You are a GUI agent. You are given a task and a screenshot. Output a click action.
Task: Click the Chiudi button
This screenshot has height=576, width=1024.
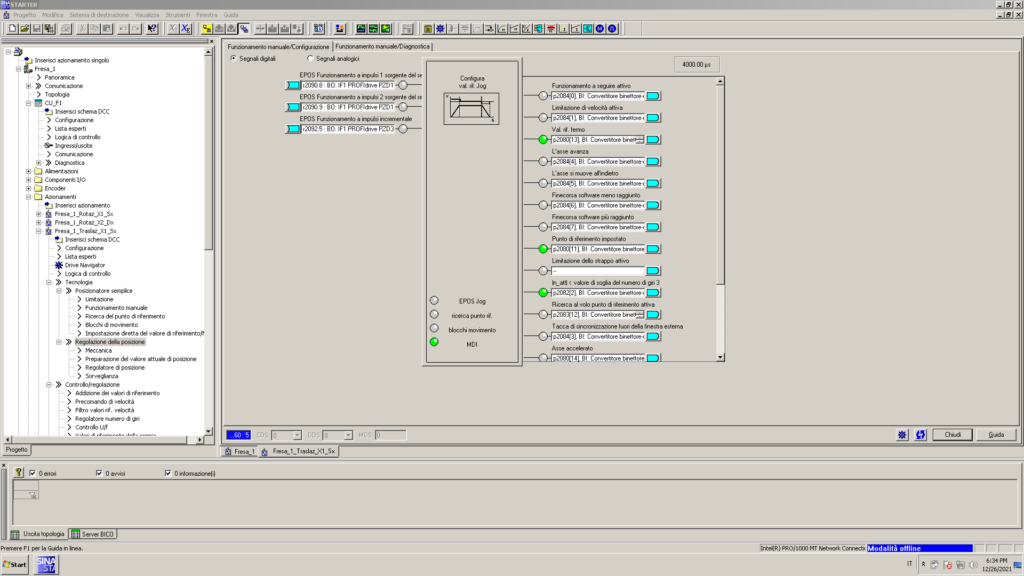point(952,435)
